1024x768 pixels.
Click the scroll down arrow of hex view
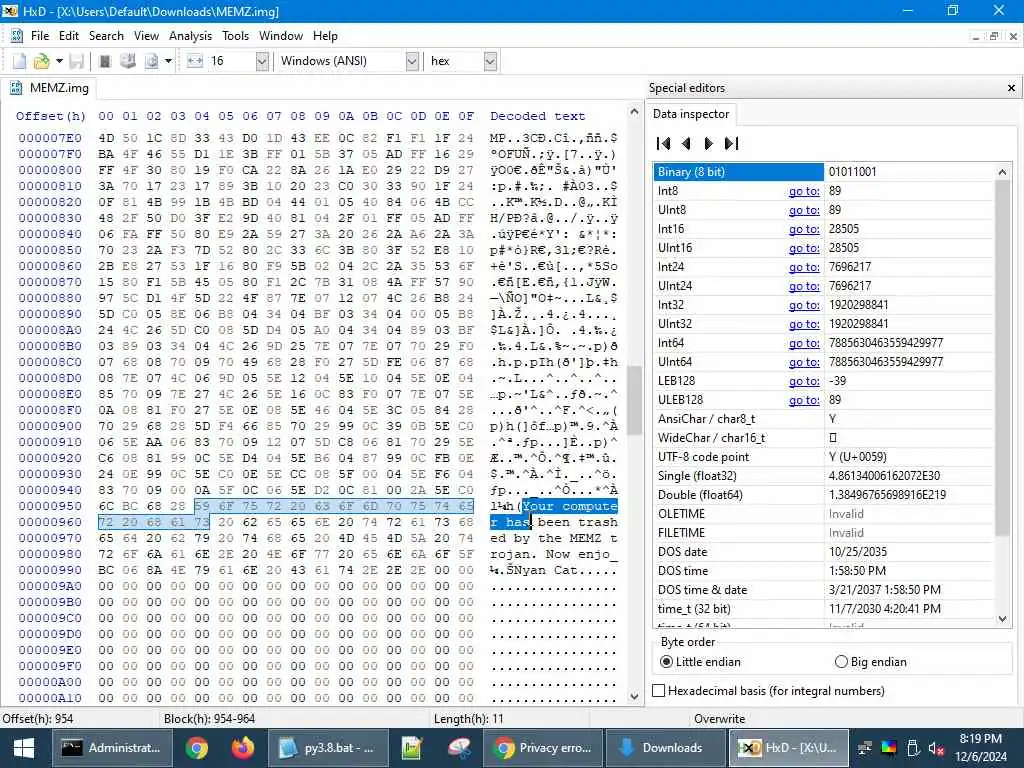634,696
